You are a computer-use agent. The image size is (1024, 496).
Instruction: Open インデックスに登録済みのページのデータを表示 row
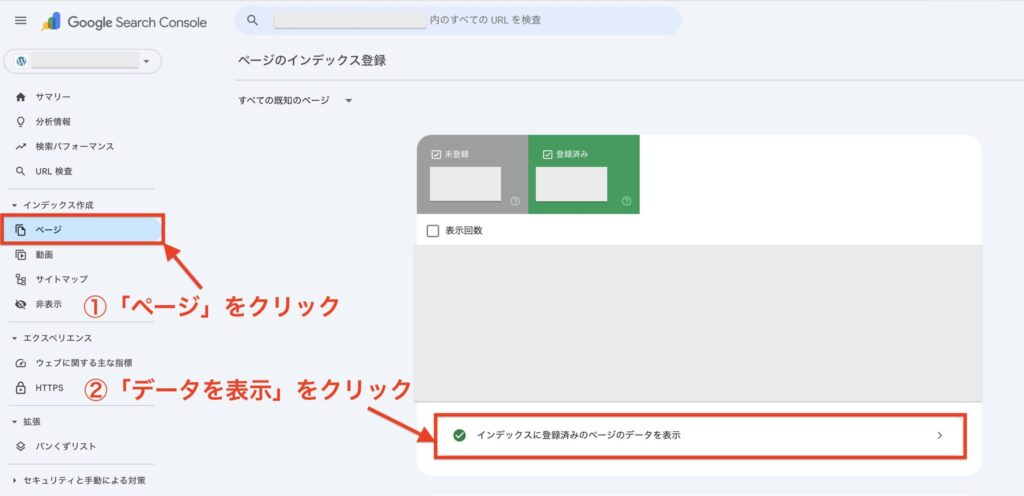click(700, 436)
